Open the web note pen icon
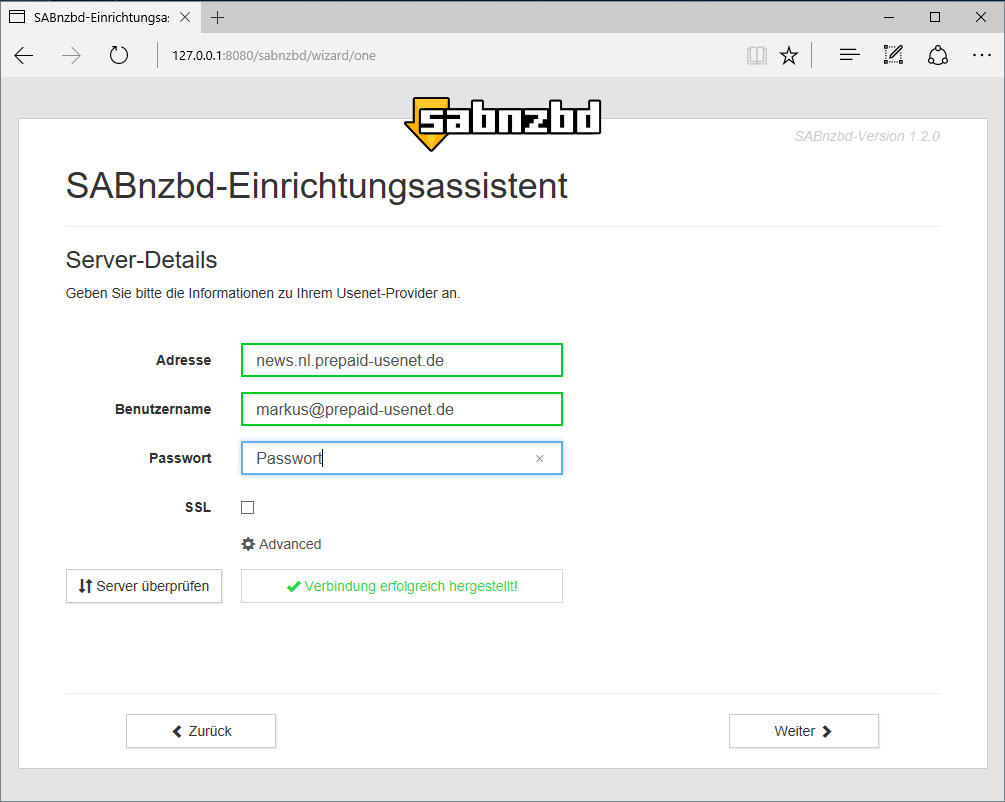Screen dimensions: 1005x802 pos(893,55)
